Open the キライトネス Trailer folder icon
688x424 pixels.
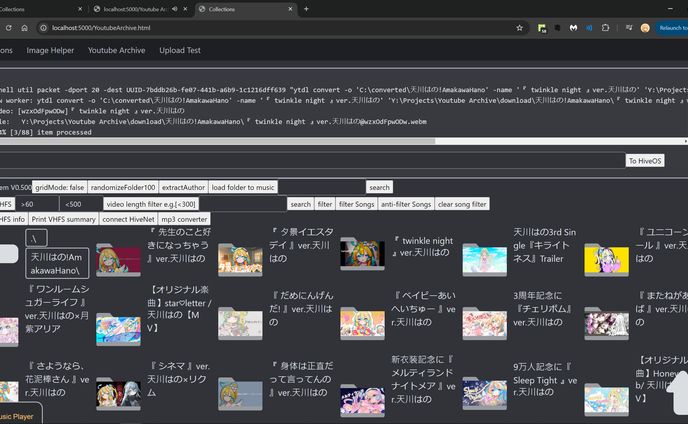(x=484, y=259)
